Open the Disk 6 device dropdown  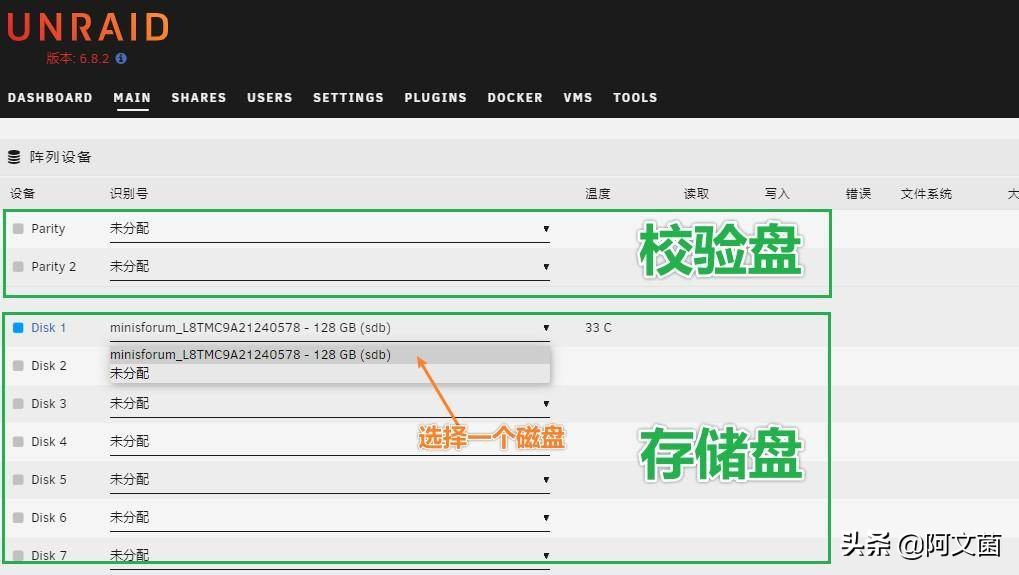pyautogui.click(x=329, y=518)
